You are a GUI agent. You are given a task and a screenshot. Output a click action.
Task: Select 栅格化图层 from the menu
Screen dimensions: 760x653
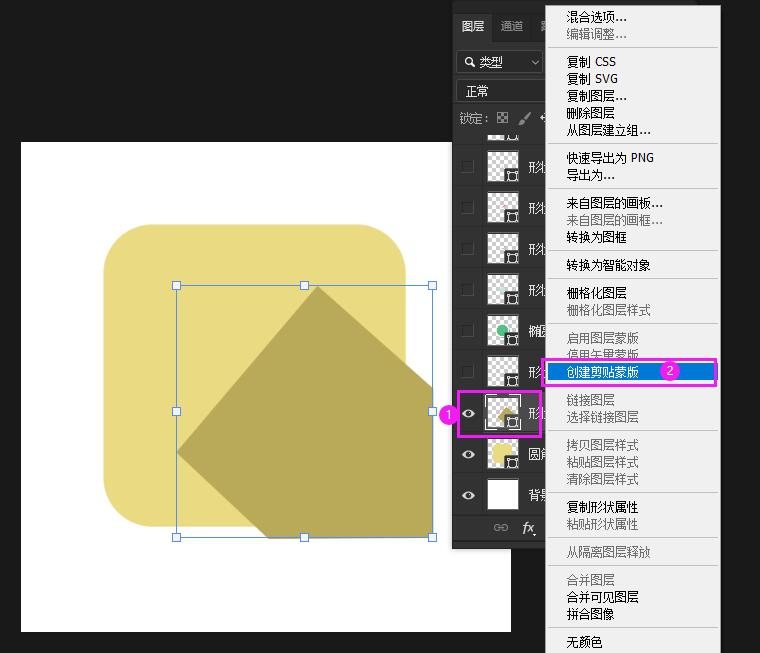[x=596, y=293]
